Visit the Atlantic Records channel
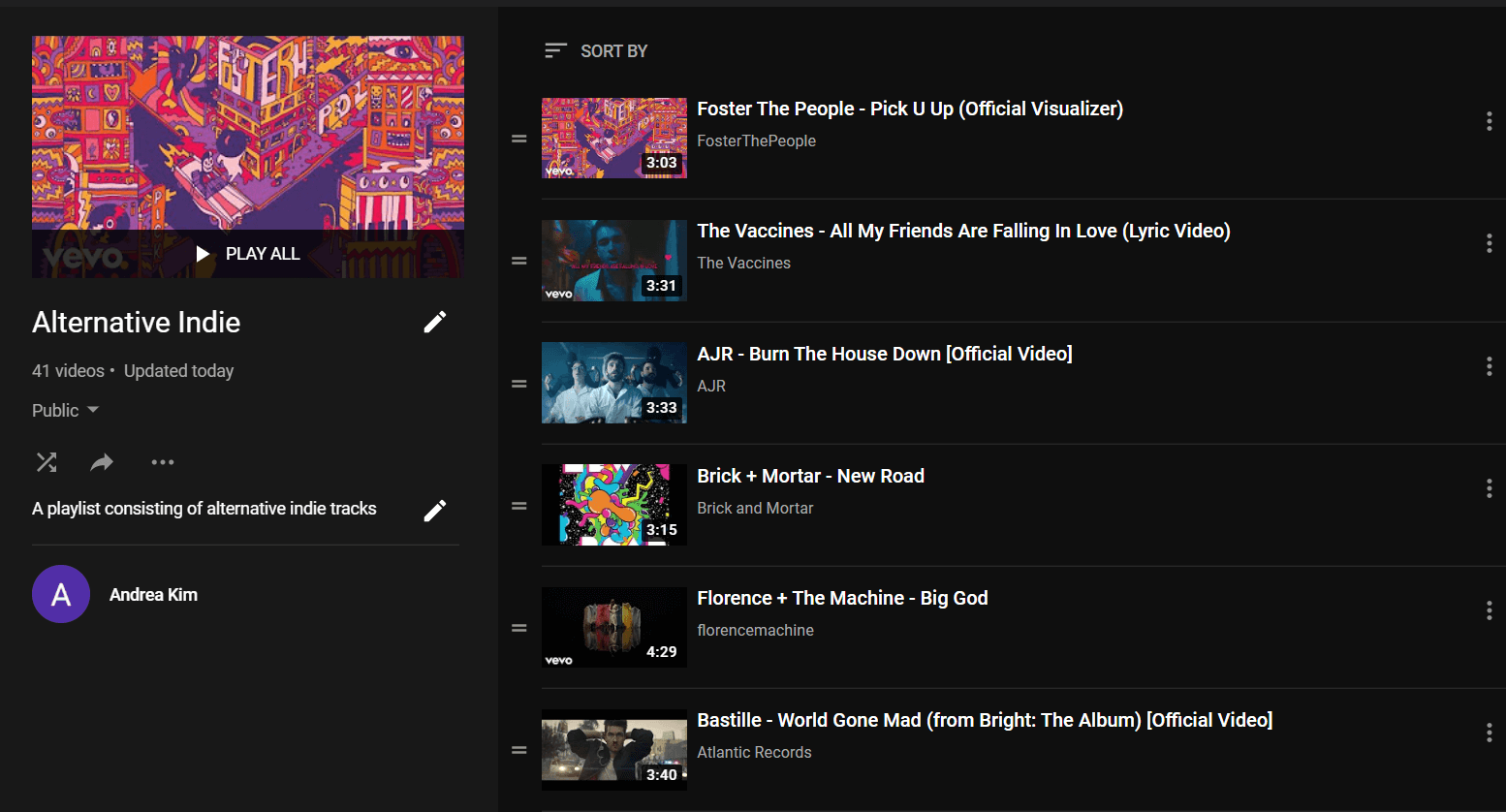The width and height of the screenshot is (1506, 812). 754,752
